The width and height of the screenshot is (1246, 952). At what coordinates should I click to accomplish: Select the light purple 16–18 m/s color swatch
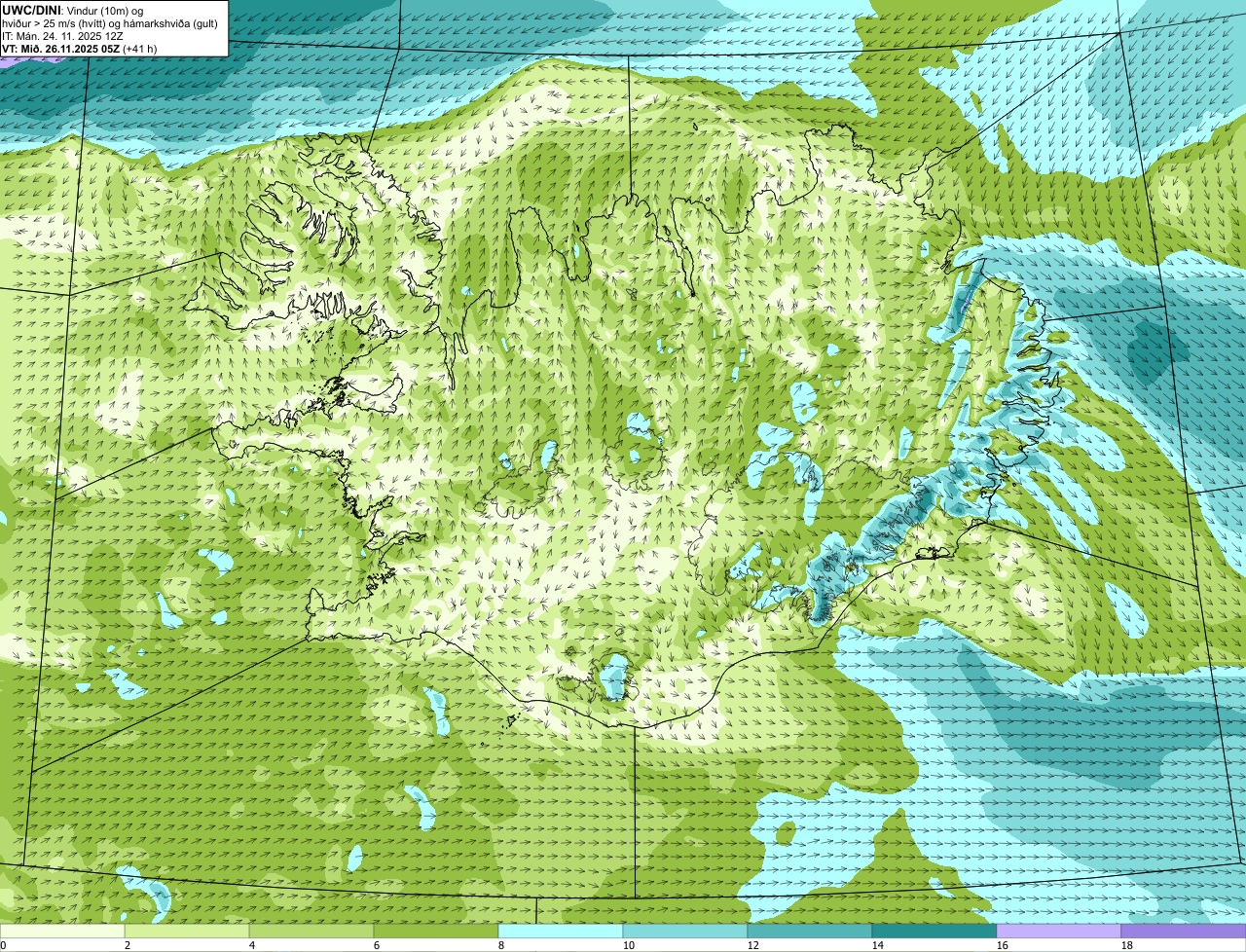click(x=1059, y=932)
